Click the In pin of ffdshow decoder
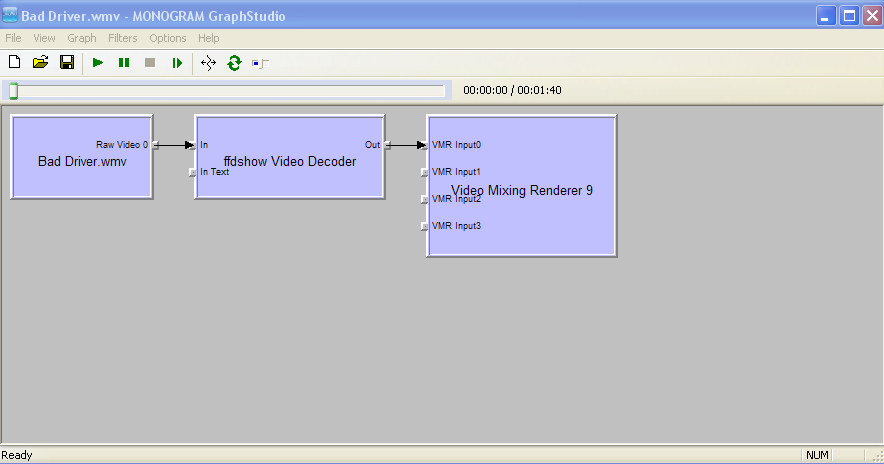 click(x=192, y=145)
